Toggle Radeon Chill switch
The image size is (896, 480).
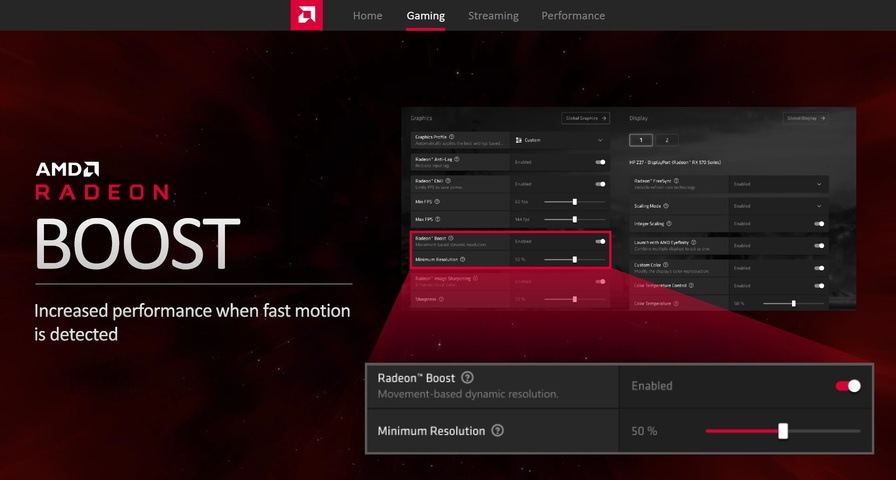(600, 184)
